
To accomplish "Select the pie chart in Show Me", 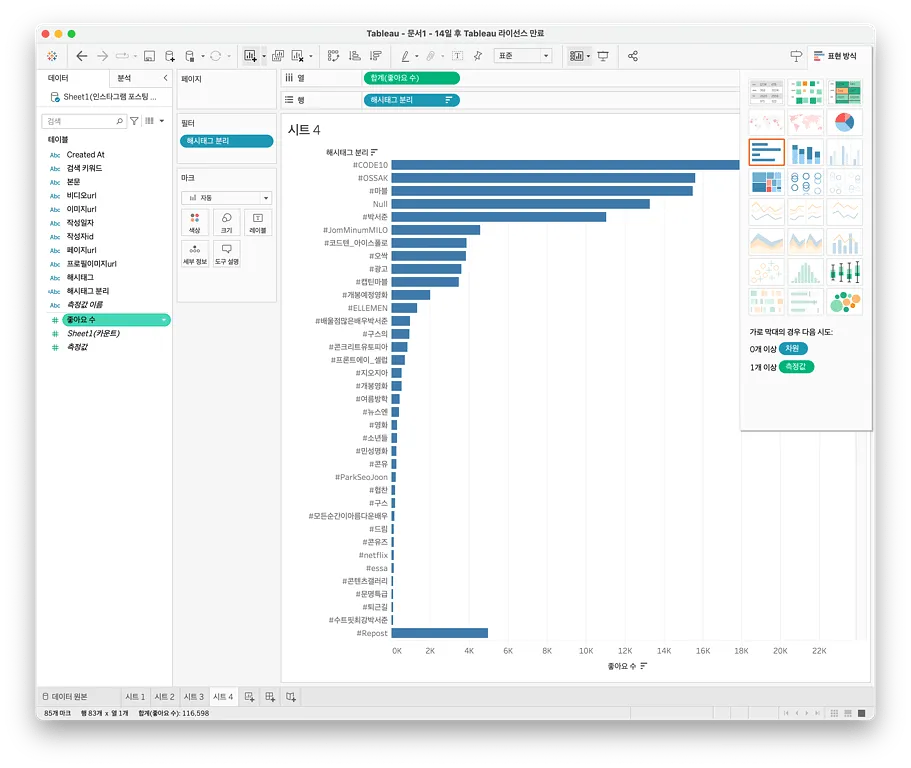I will (x=844, y=122).
